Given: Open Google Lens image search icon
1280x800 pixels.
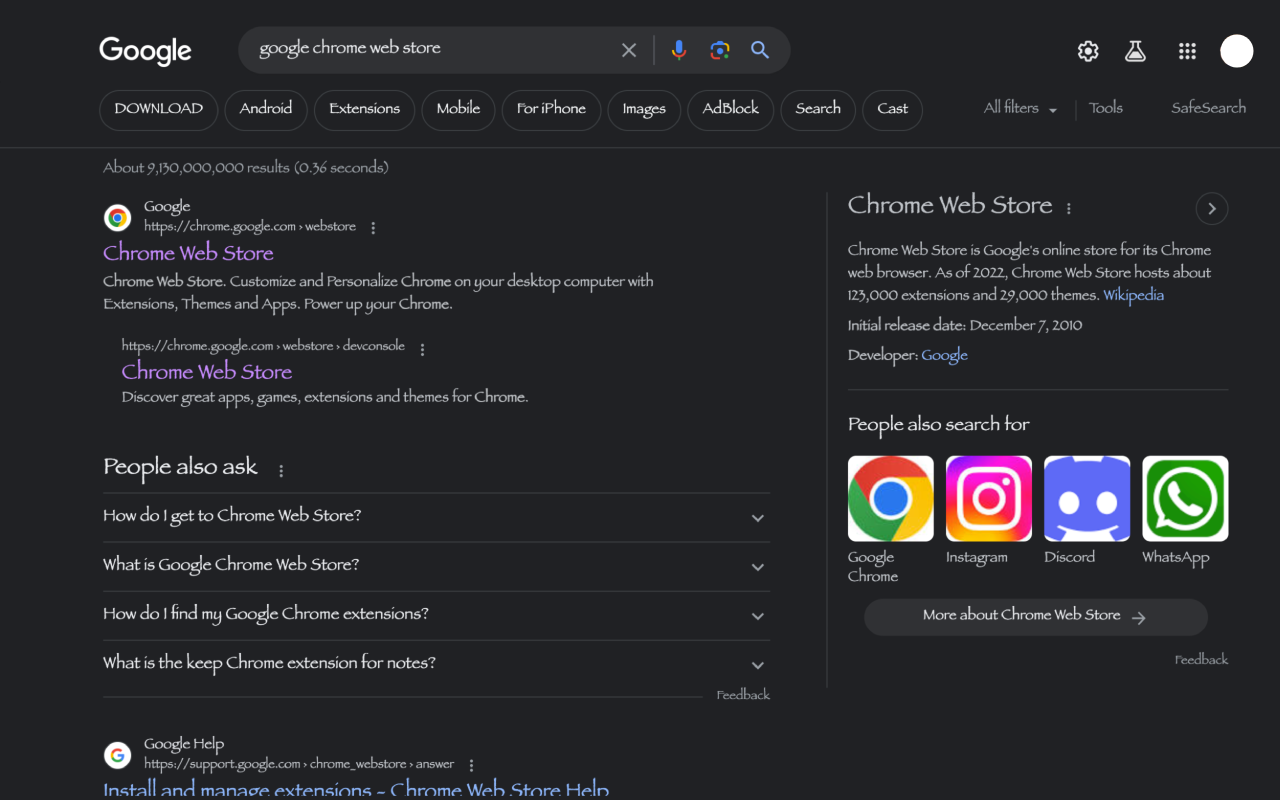Looking at the screenshot, I should [x=720, y=50].
